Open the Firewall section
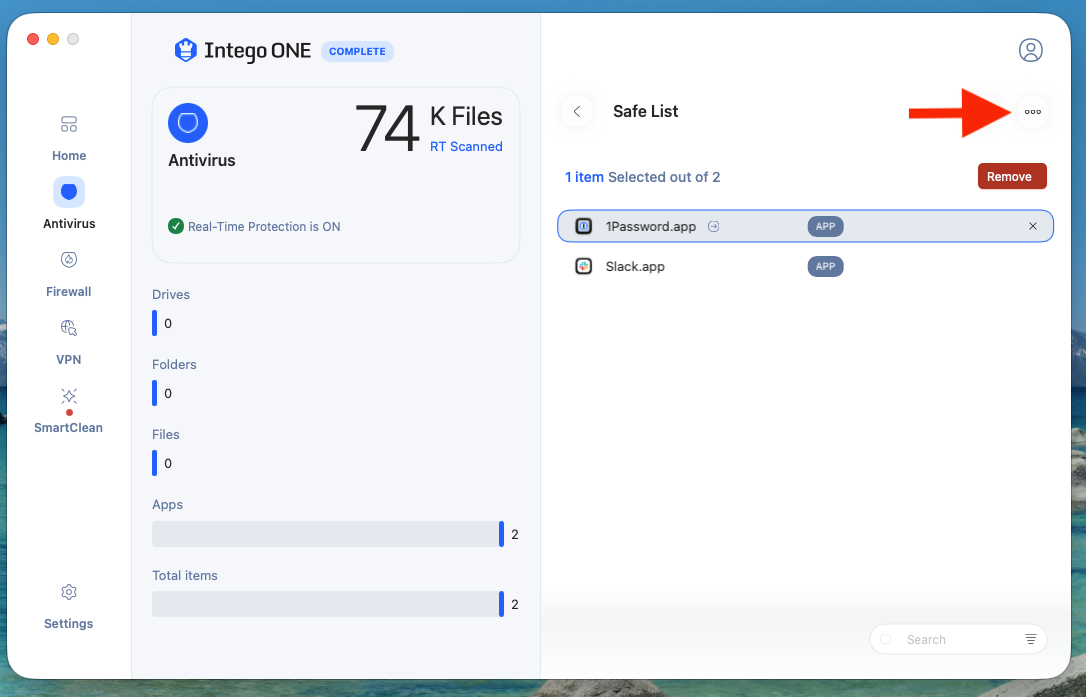This screenshot has width=1086, height=697. (69, 274)
